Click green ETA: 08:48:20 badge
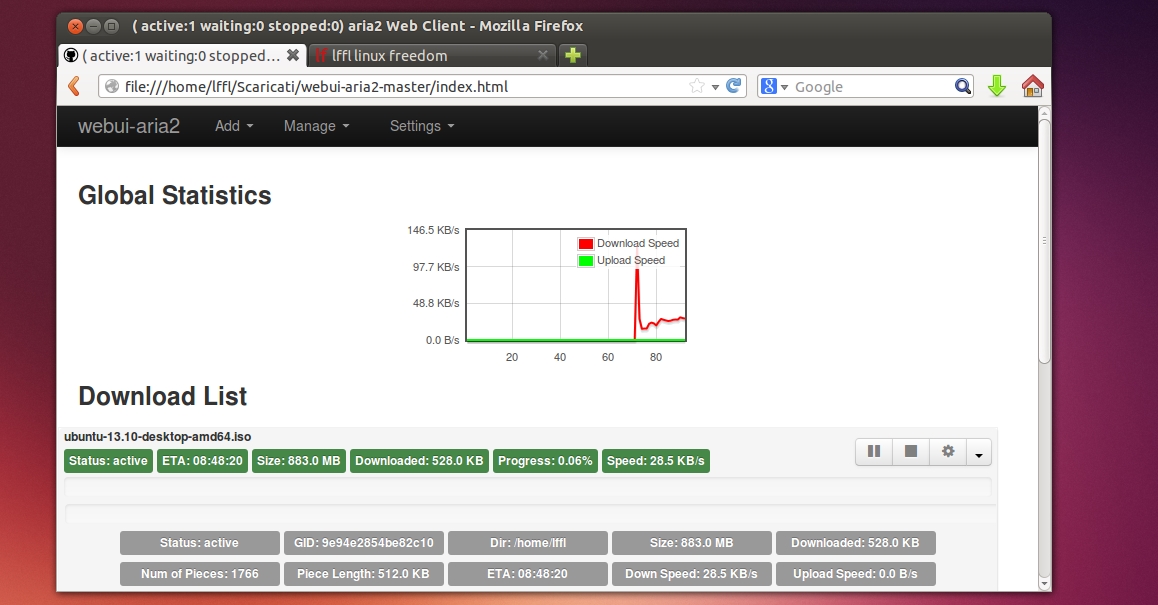Viewport: 1158px width, 605px height. click(202, 461)
